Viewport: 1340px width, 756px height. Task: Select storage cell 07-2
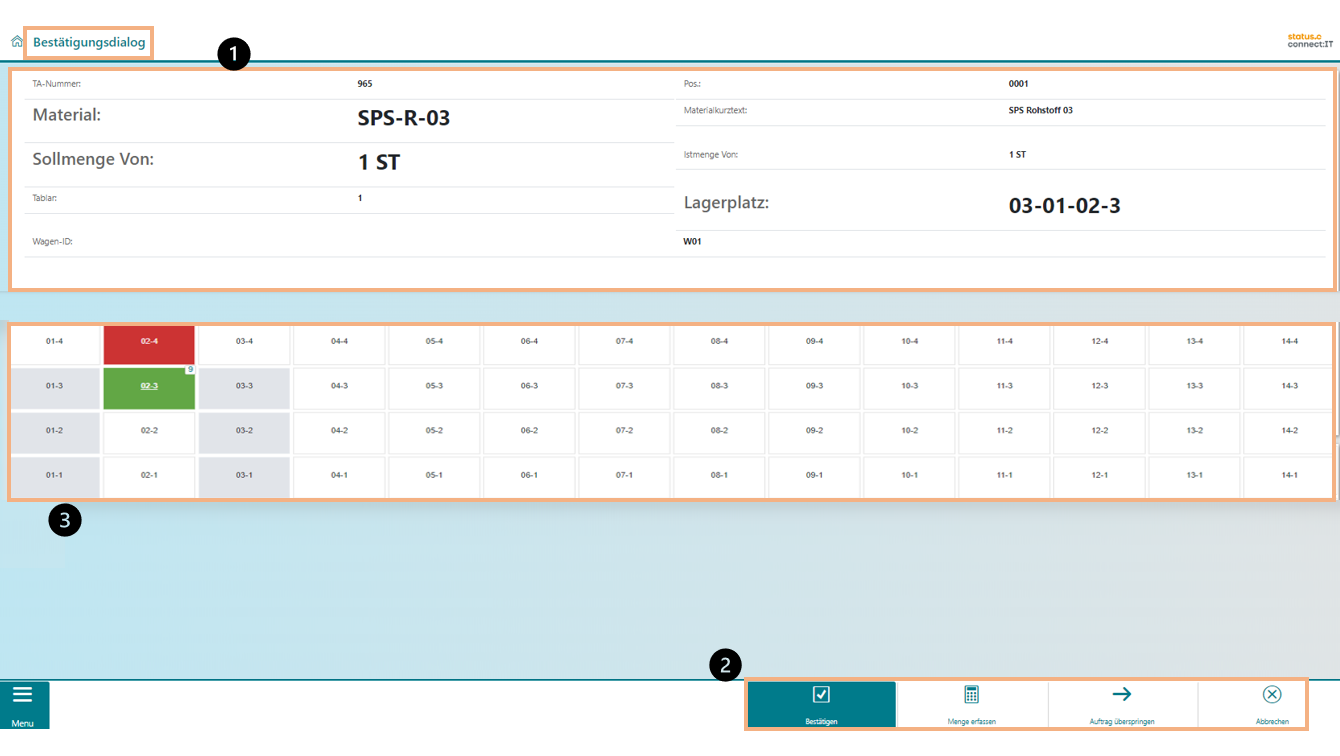(x=624, y=431)
